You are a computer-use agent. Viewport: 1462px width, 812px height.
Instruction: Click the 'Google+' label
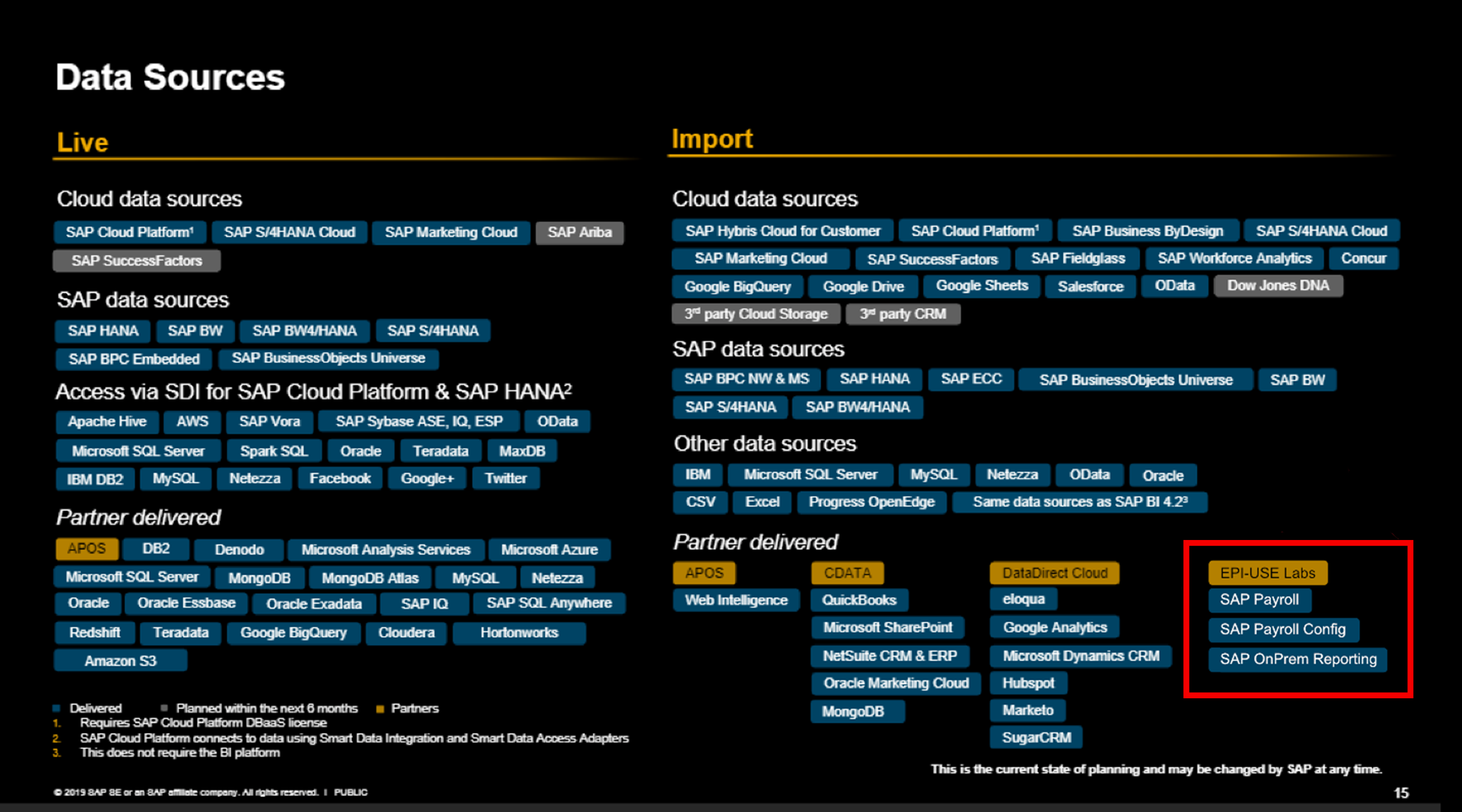427,479
